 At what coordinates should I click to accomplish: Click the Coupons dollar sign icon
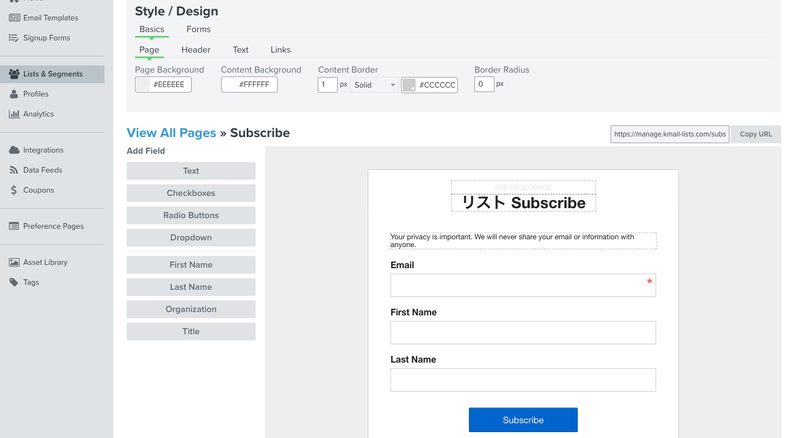14,190
